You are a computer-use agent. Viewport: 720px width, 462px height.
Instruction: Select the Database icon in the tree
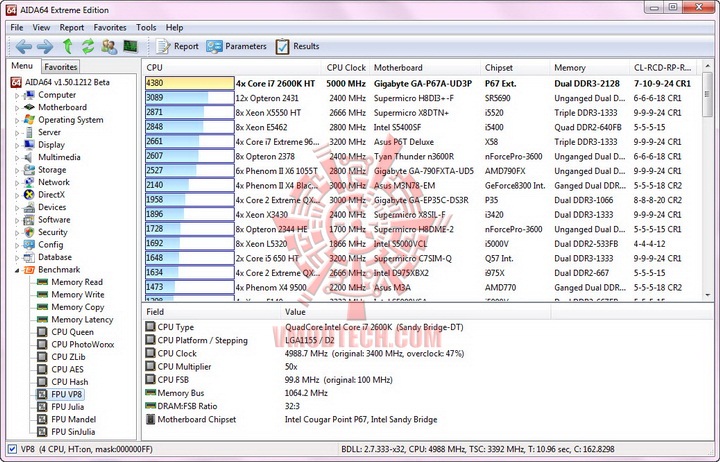click(x=29, y=257)
